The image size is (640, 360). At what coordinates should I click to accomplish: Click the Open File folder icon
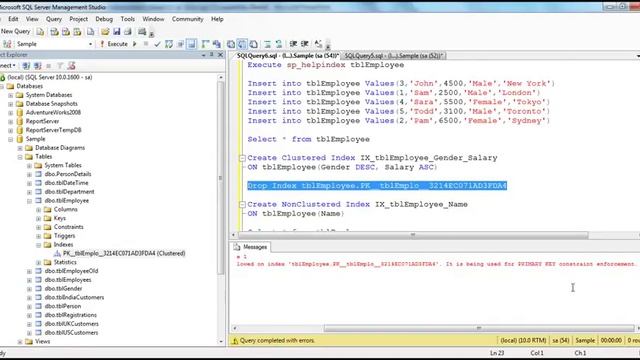tap(105, 31)
